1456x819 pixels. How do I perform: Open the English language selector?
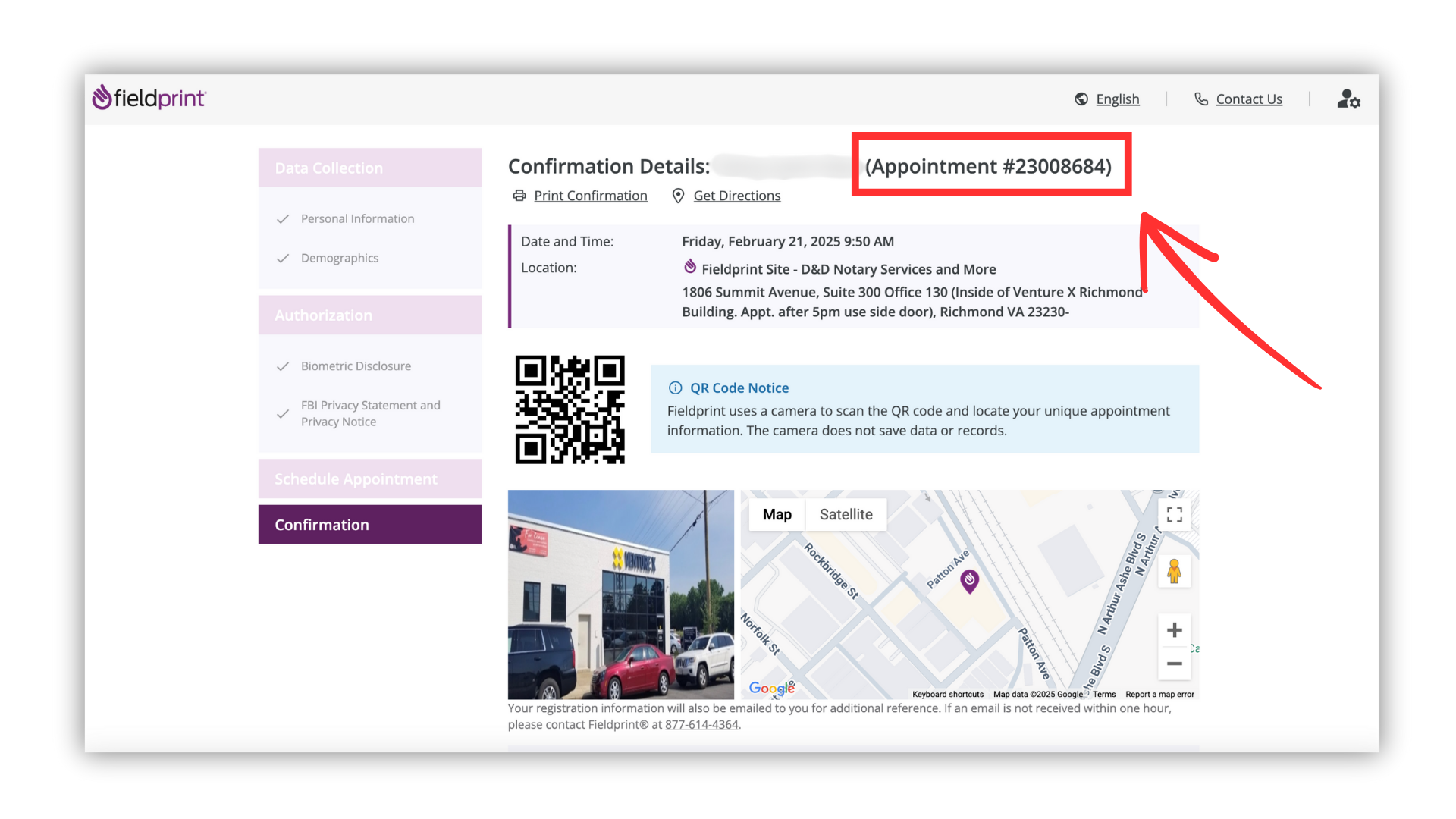click(x=1117, y=99)
